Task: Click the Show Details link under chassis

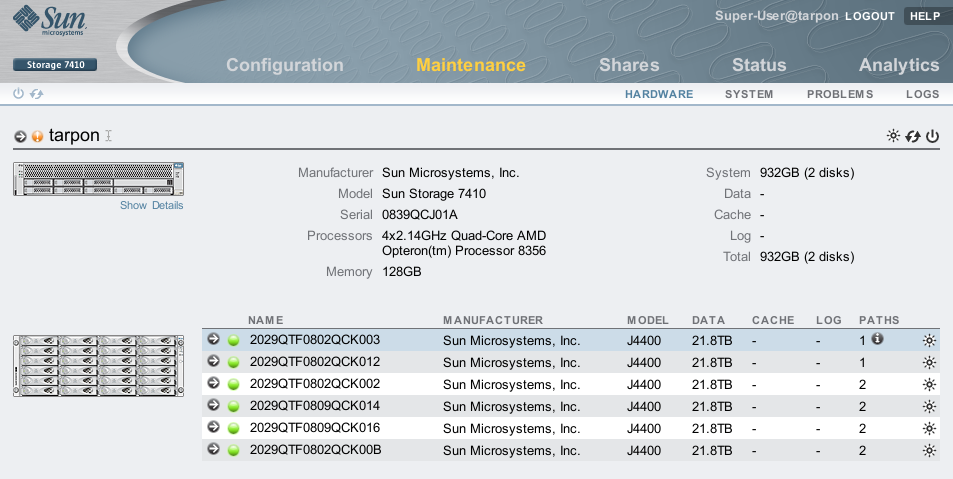Action: coord(151,205)
